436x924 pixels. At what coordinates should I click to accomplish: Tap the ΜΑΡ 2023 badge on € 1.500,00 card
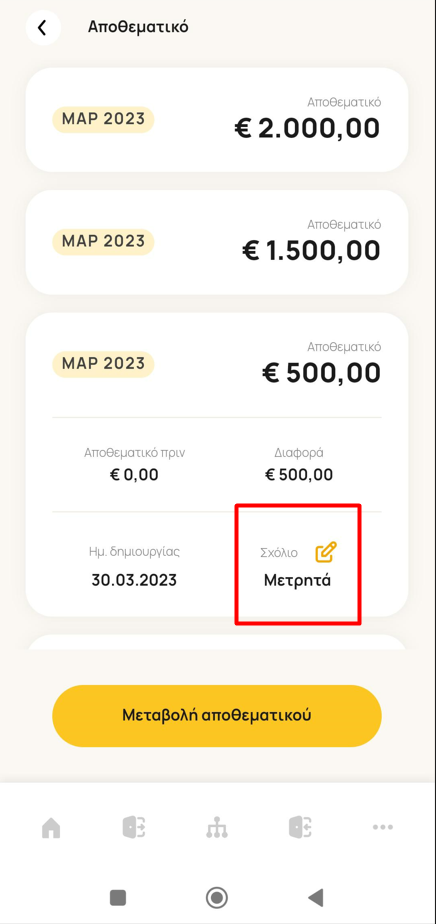[x=103, y=242]
